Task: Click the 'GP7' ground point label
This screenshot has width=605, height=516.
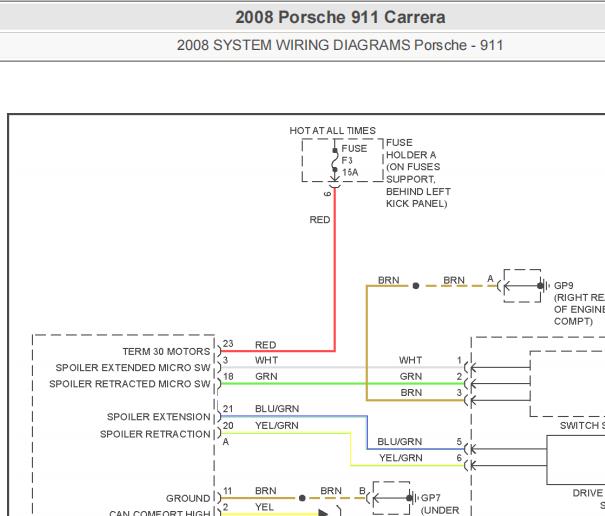Action: coord(431,498)
